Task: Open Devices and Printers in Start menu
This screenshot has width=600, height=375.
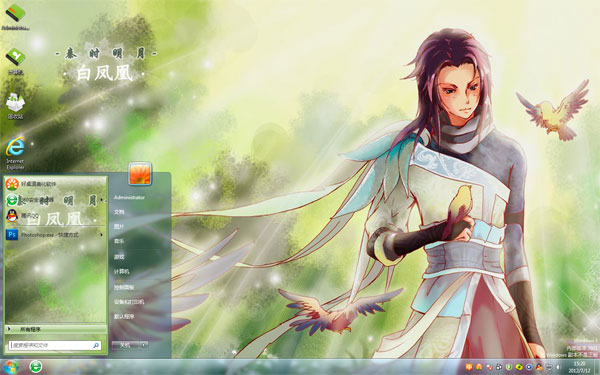Action: [129, 302]
